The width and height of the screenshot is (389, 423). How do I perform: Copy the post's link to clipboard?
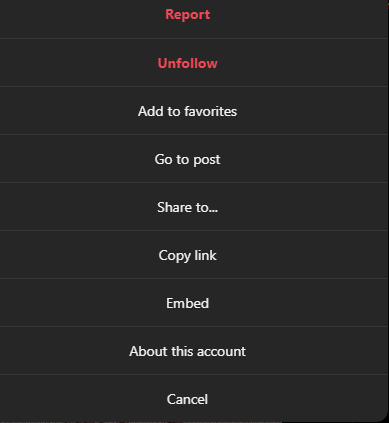click(x=188, y=255)
